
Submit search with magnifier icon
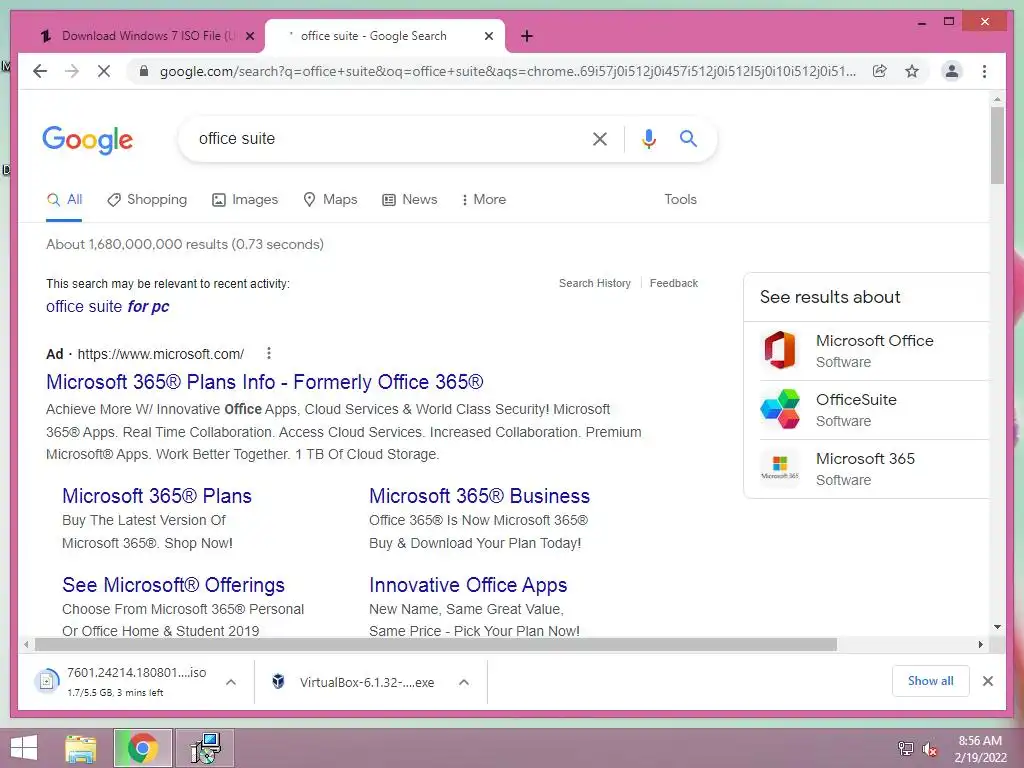pyautogui.click(x=688, y=138)
